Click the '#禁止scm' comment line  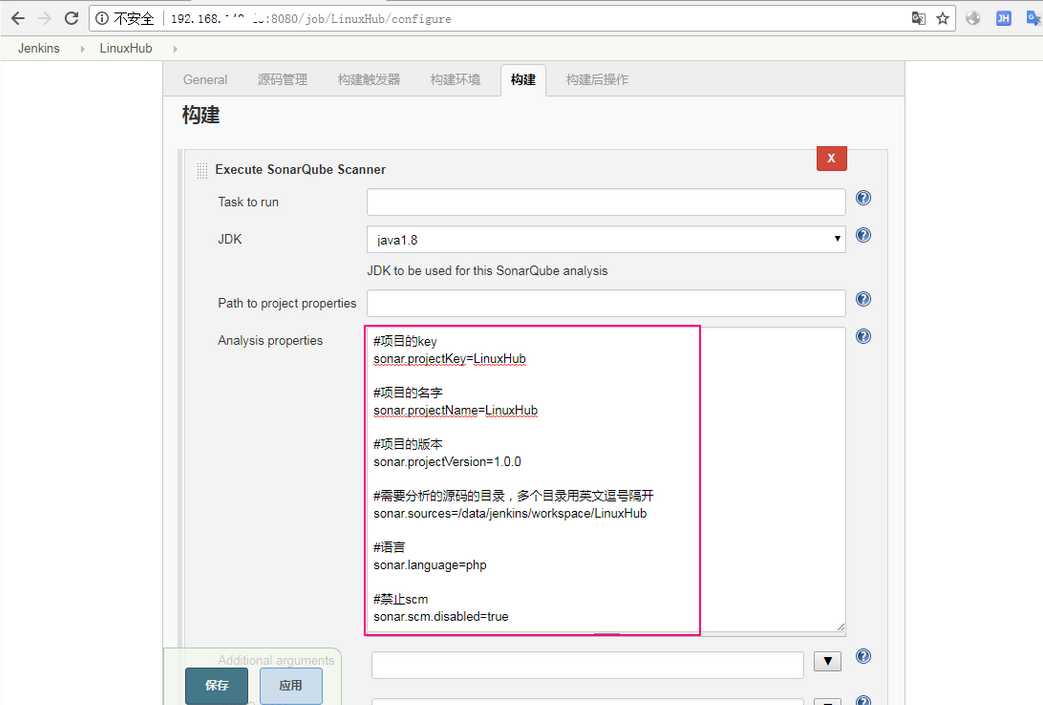tap(400, 599)
